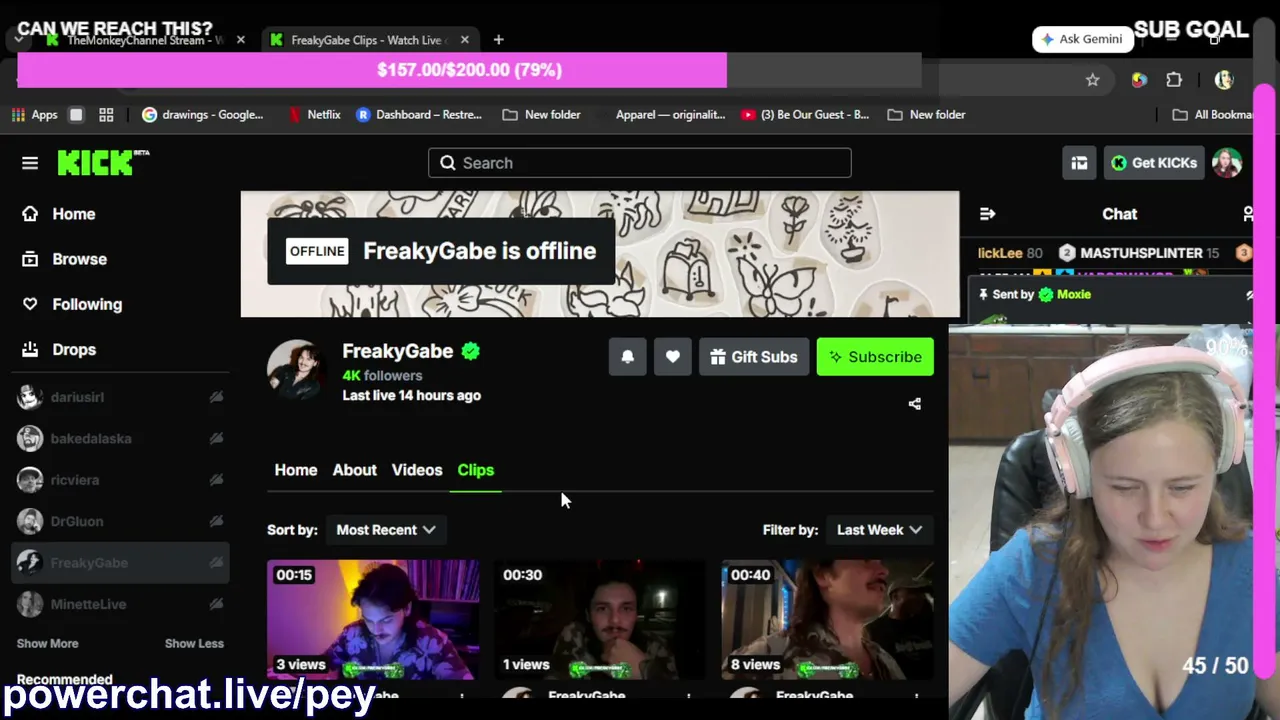The width and height of the screenshot is (1280, 720).
Task: Open the Kick hamburger sidebar menu
Action: coord(30,163)
